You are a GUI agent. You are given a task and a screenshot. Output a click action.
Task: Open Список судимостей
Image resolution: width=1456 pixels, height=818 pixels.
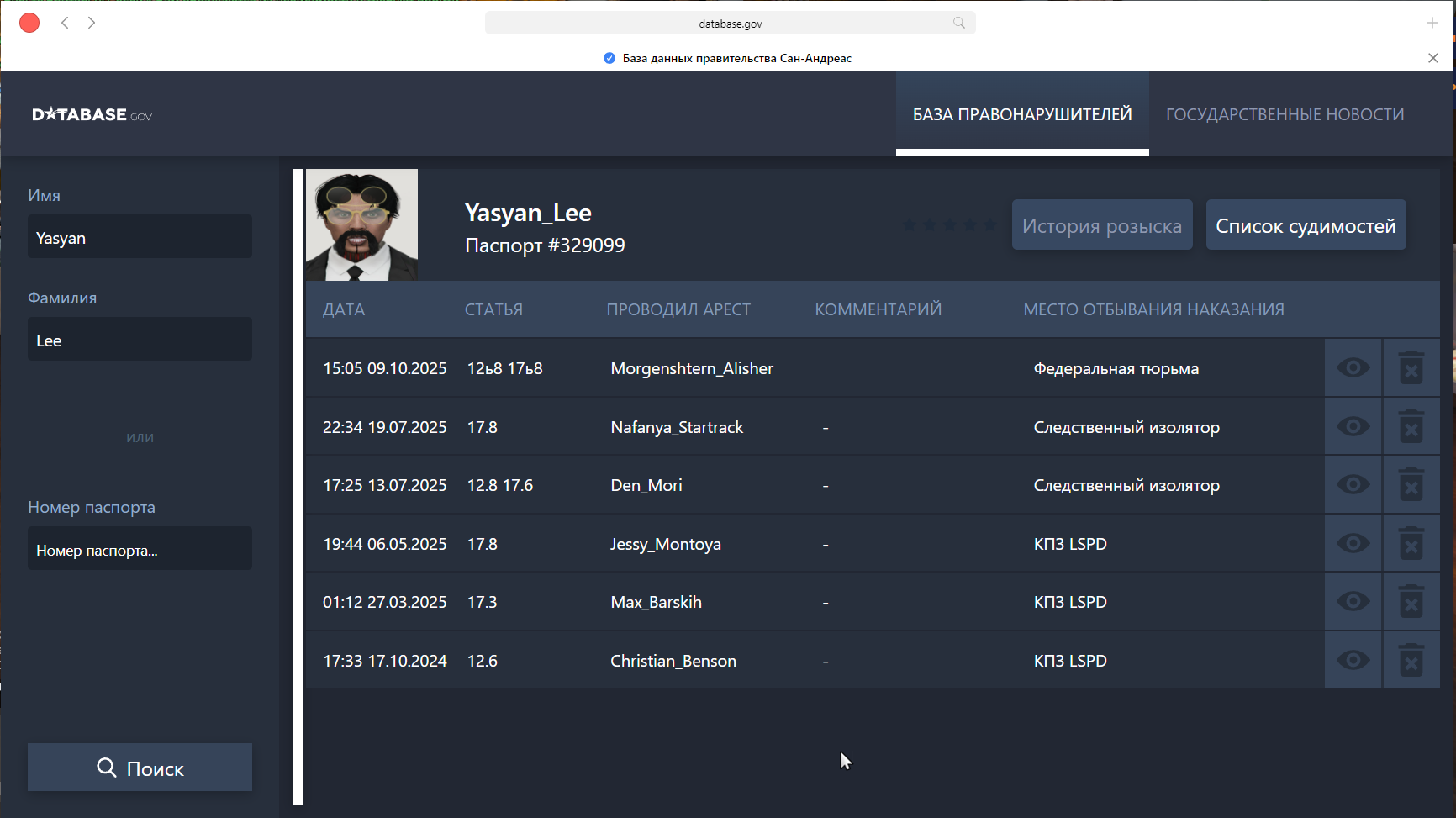coord(1306,225)
